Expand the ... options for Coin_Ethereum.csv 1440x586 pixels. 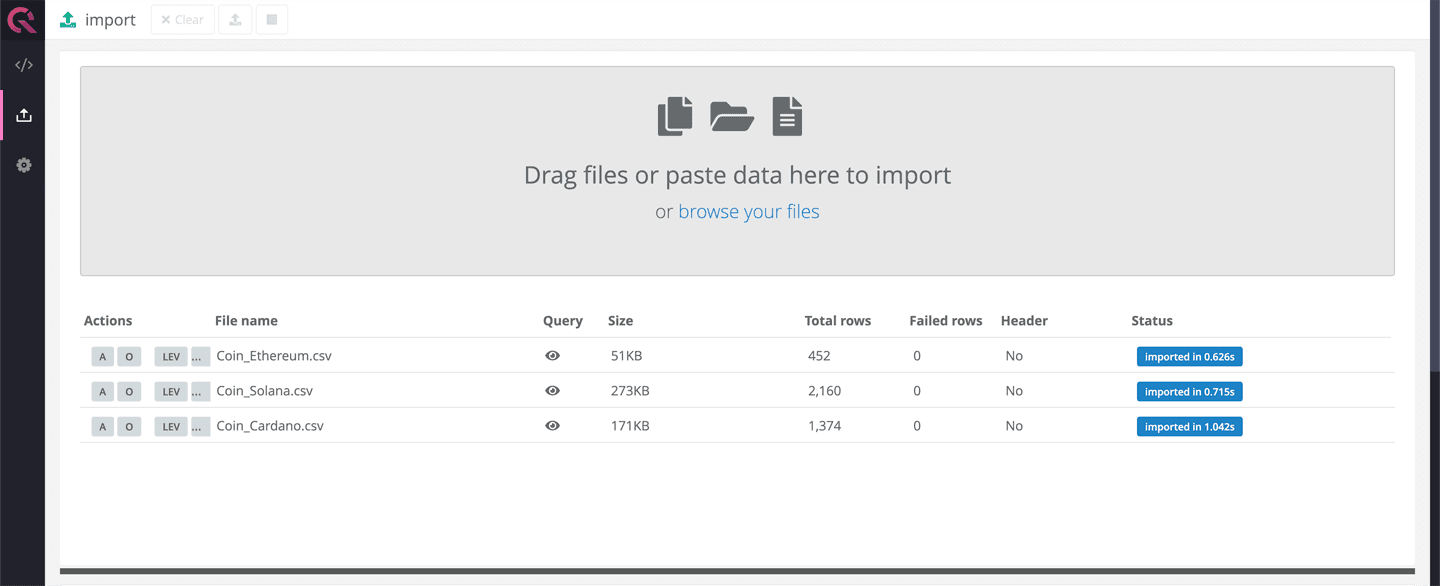click(x=200, y=357)
